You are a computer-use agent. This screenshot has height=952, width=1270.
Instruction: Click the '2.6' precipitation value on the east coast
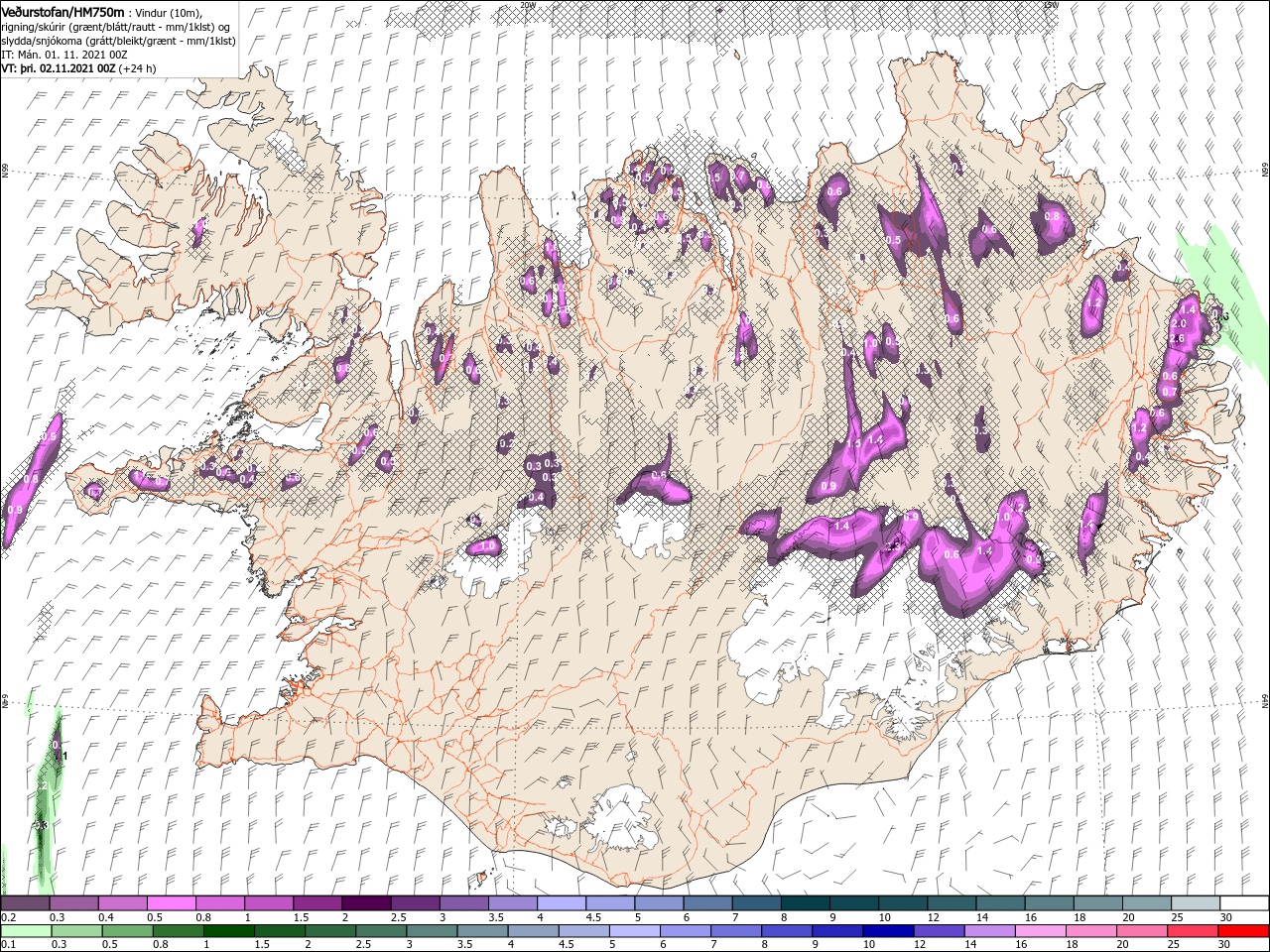pos(1178,339)
